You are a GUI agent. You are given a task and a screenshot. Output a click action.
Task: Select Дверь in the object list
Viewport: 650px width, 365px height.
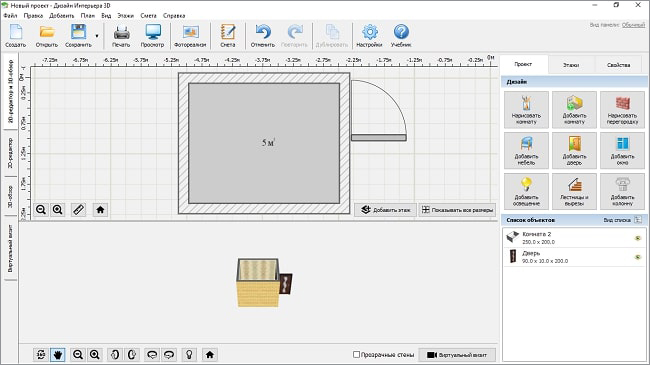[x=574, y=257]
